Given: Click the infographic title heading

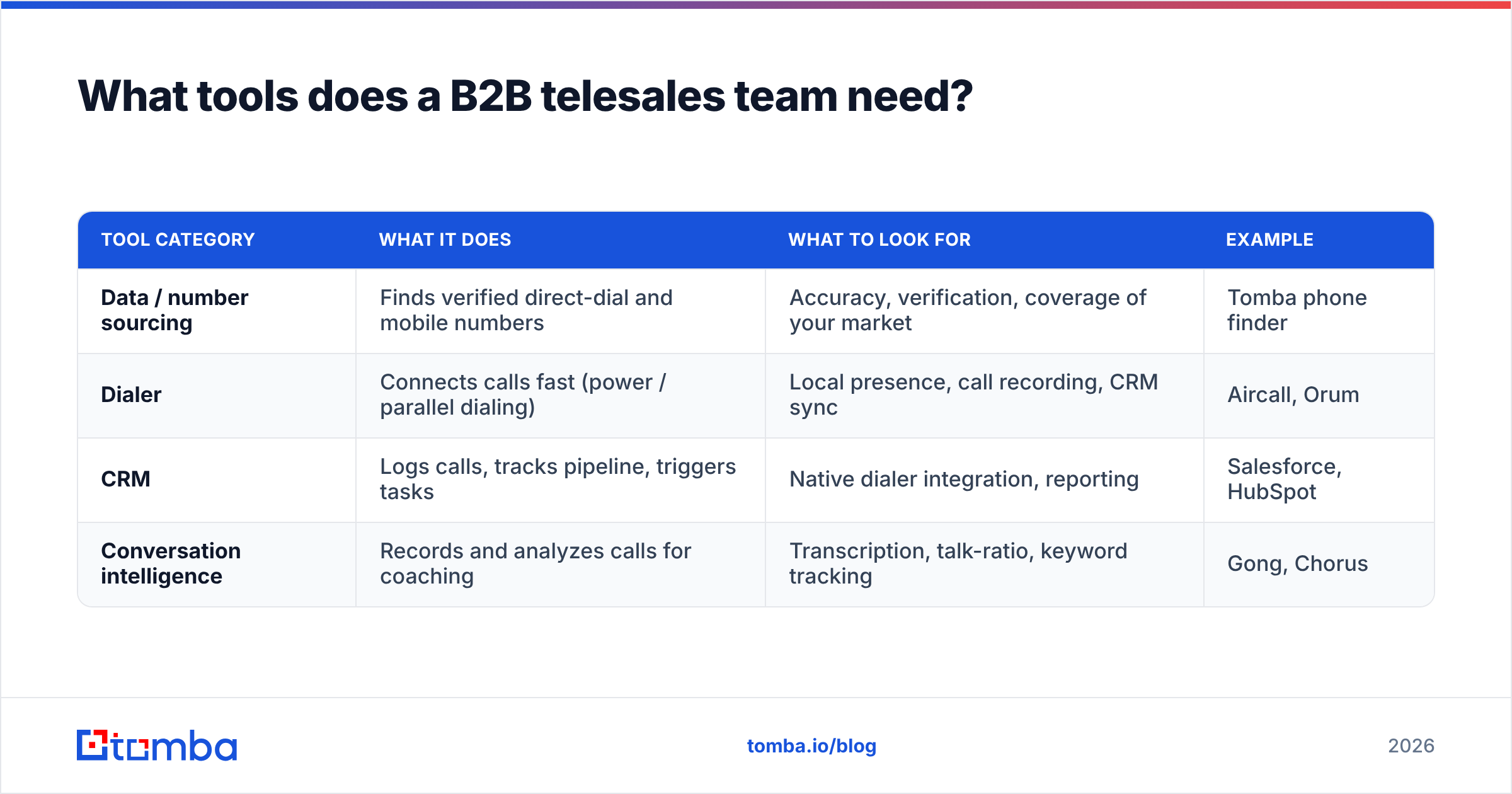Looking at the screenshot, I should pos(525,96).
